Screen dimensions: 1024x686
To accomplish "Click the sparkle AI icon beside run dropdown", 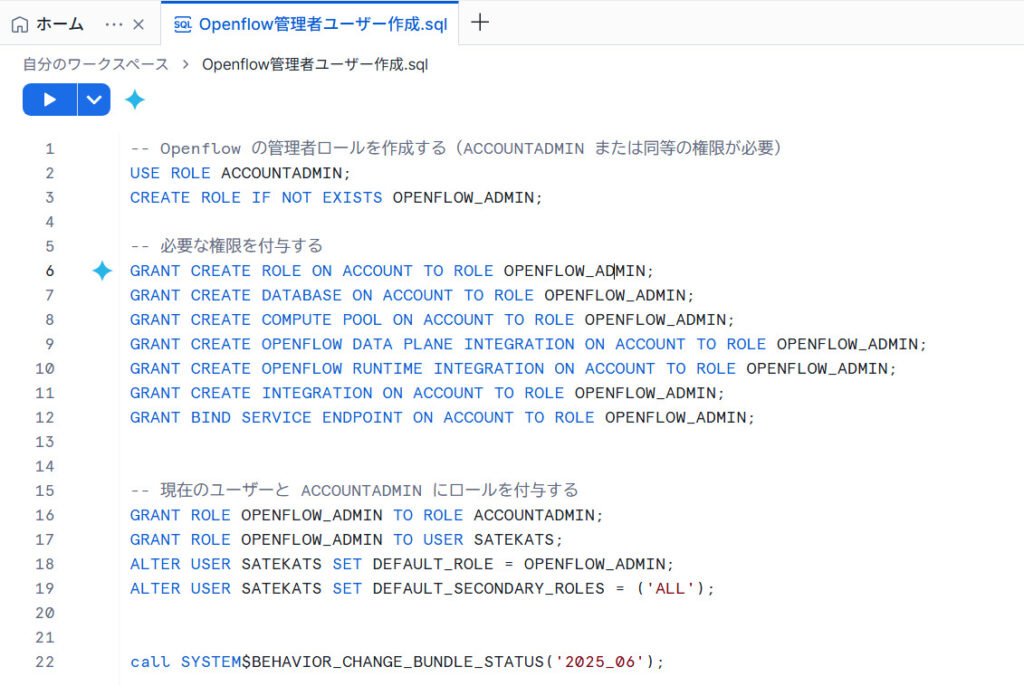I will tap(135, 100).
